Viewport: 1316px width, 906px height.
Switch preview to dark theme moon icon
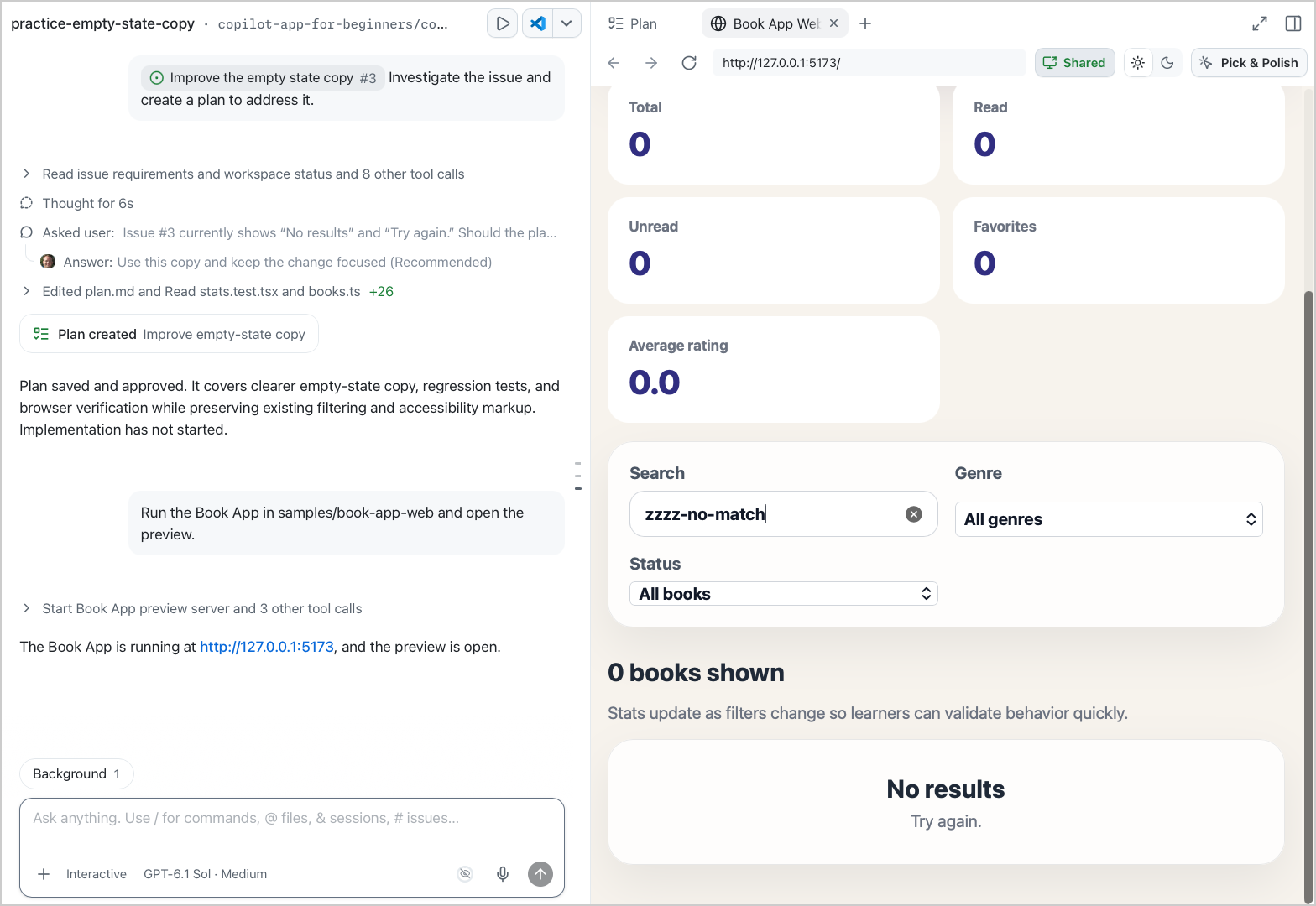click(1167, 63)
